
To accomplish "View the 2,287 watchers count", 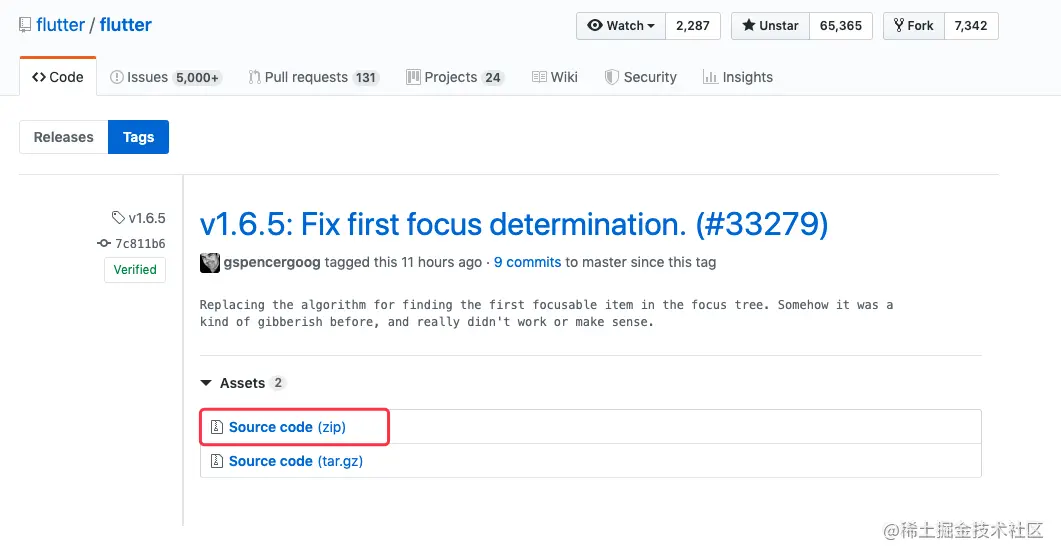I will [693, 26].
